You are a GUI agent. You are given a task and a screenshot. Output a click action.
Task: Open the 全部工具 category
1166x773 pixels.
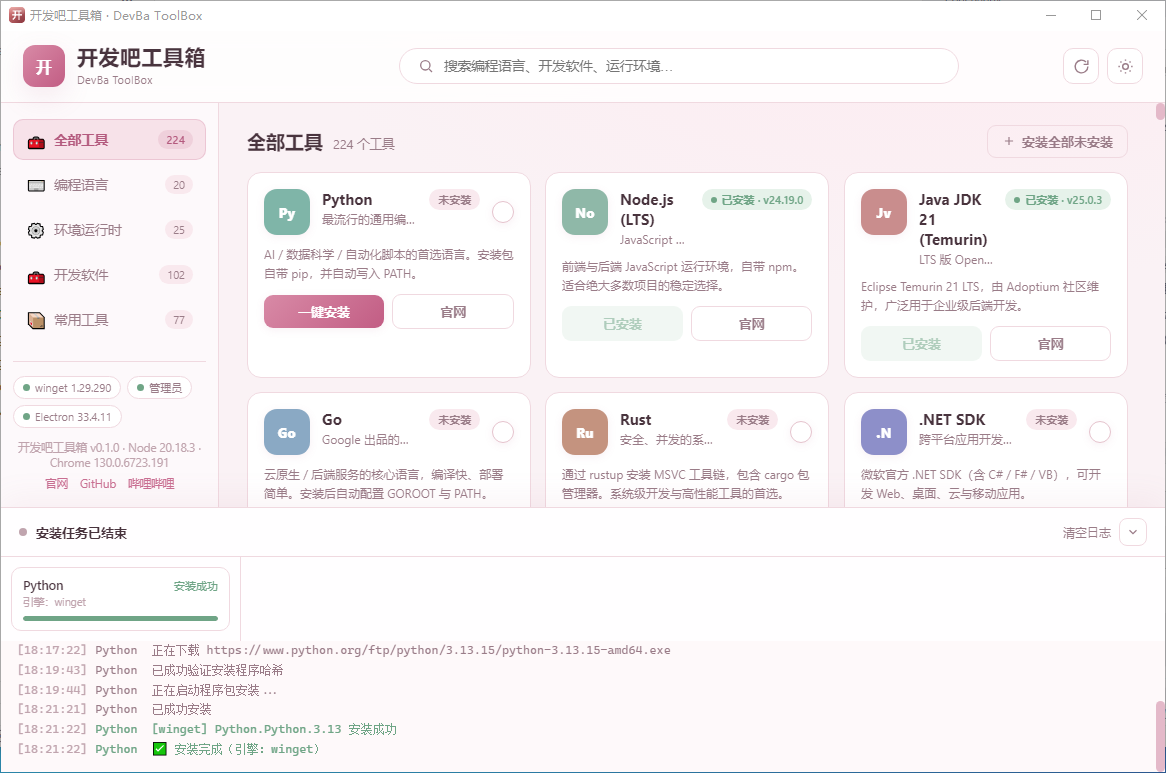[109, 140]
